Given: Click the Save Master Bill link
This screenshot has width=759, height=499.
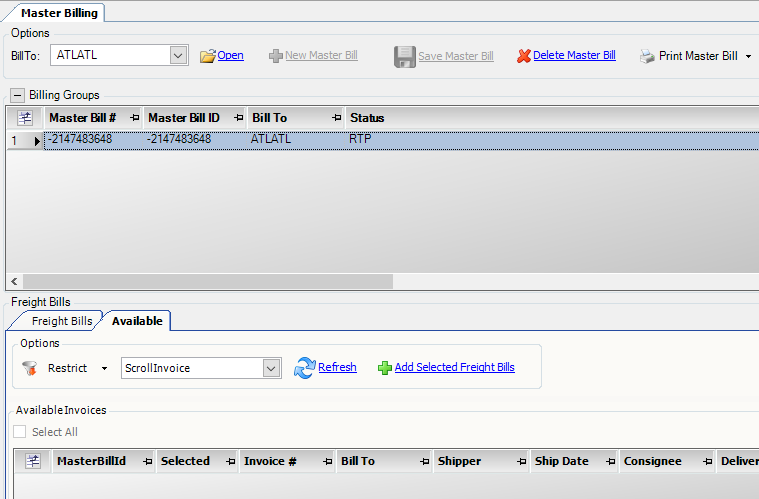Looking at the screenshot, I should tap(456, 56).
